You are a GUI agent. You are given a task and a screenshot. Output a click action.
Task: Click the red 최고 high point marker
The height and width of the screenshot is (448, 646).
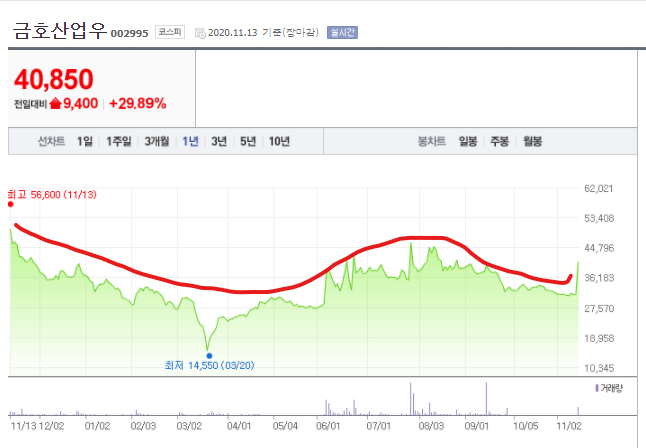pyautogui.click(x=11, y=204)
